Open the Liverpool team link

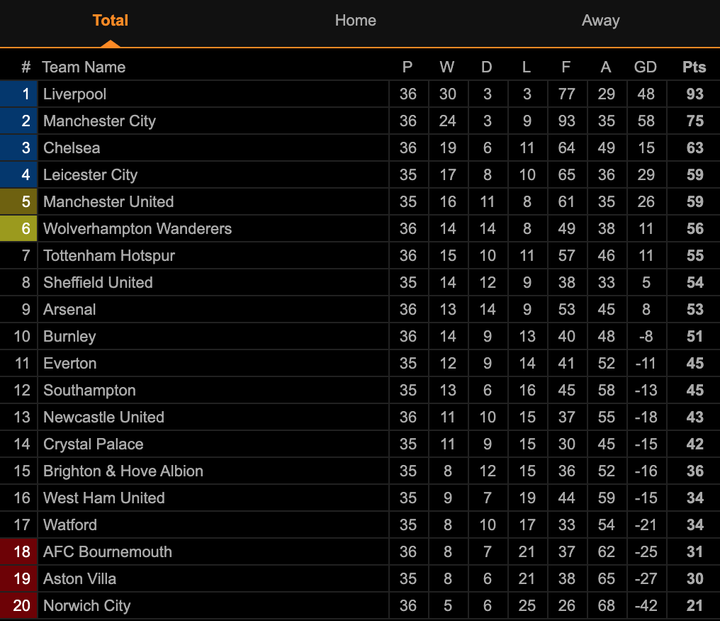pos(75,94)
